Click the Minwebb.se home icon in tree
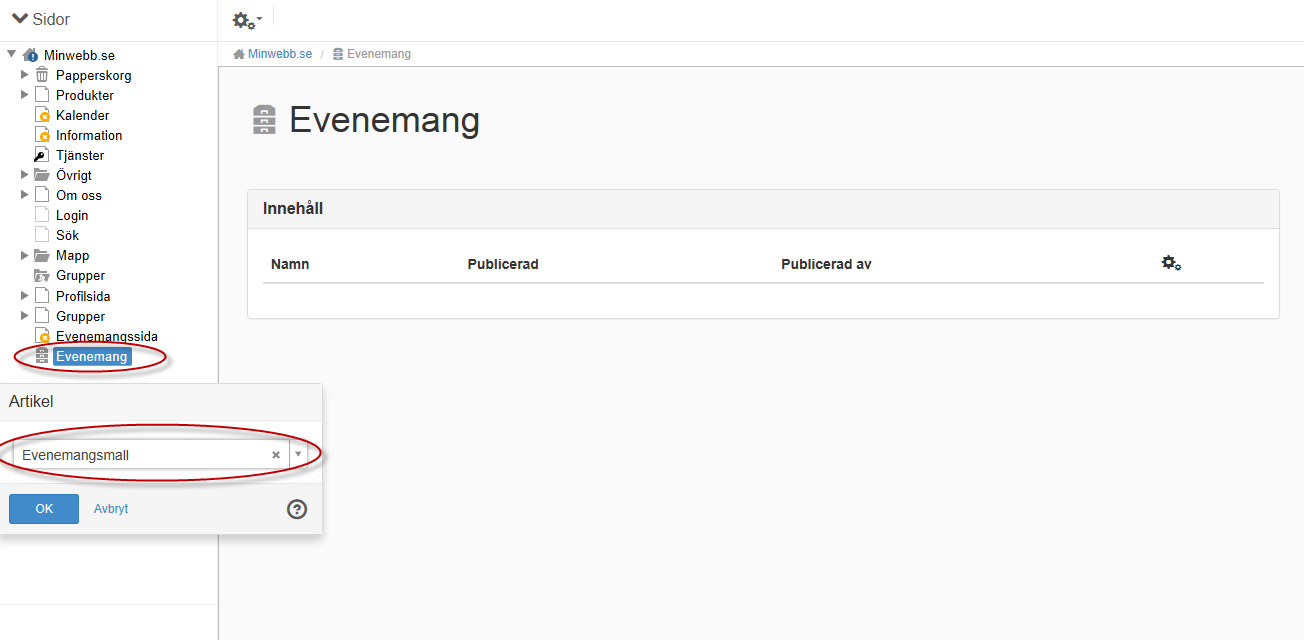The image size is (1304, 640). click(x=30, y=55)
